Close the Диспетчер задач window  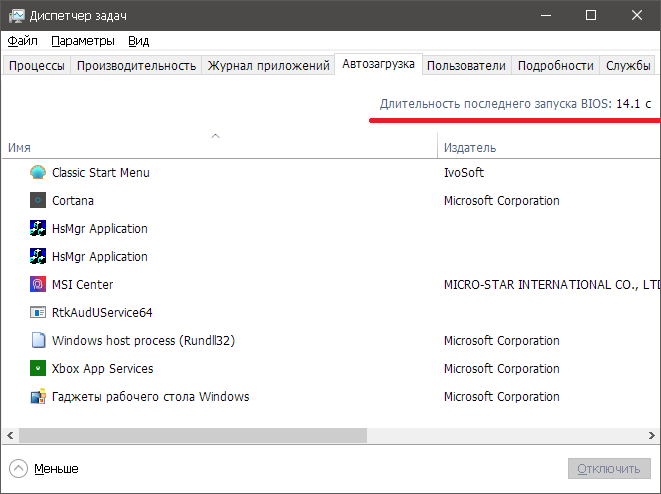[x=637, y=16]
